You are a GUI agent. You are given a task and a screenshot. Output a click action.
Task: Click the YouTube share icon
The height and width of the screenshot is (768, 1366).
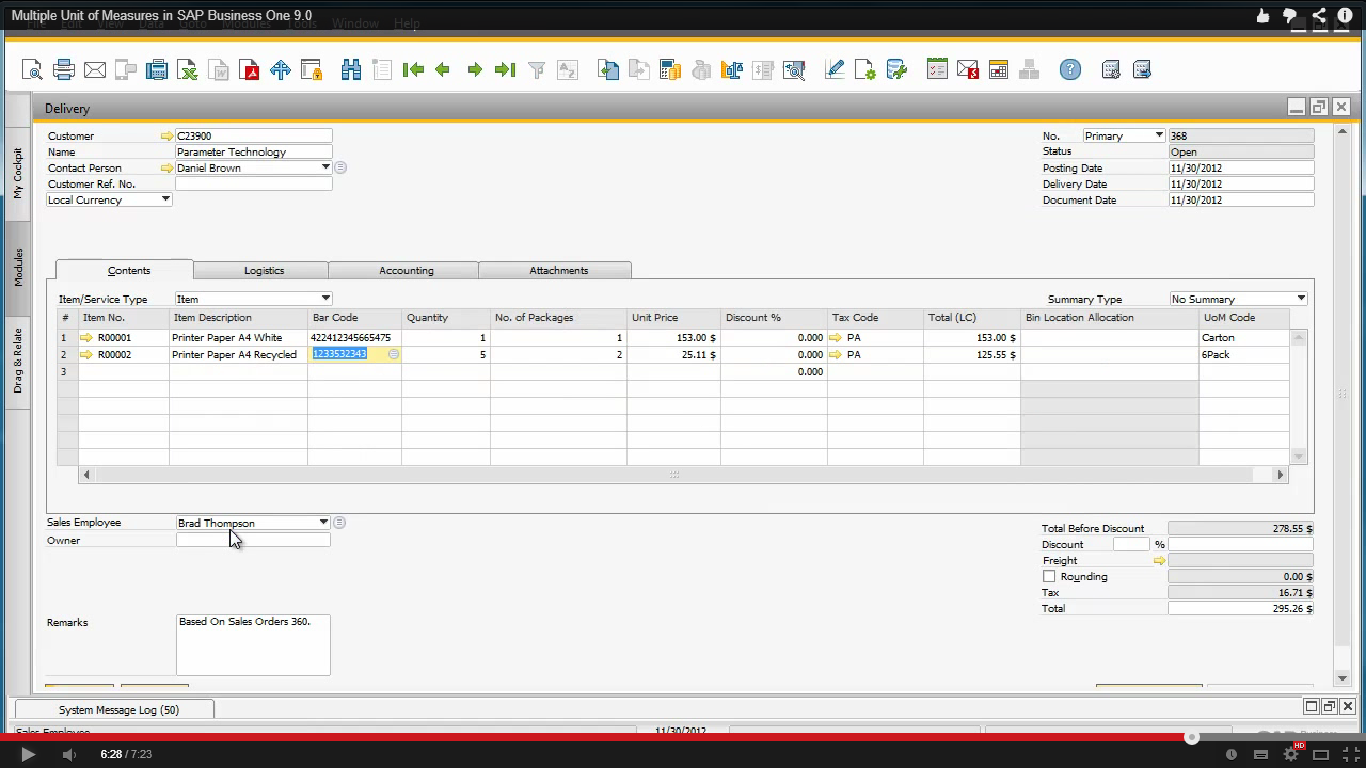(x=1319, y=15)
